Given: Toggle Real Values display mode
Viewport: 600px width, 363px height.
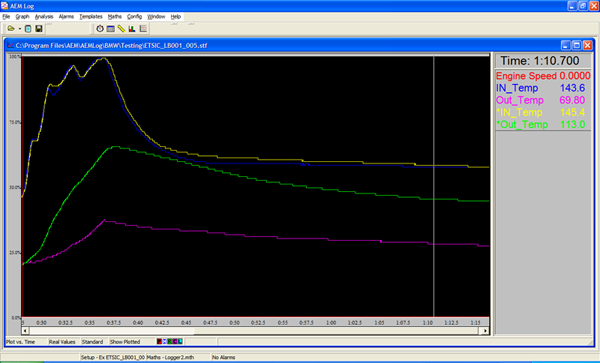Looking at the screenshot, I should pos(62,342).
